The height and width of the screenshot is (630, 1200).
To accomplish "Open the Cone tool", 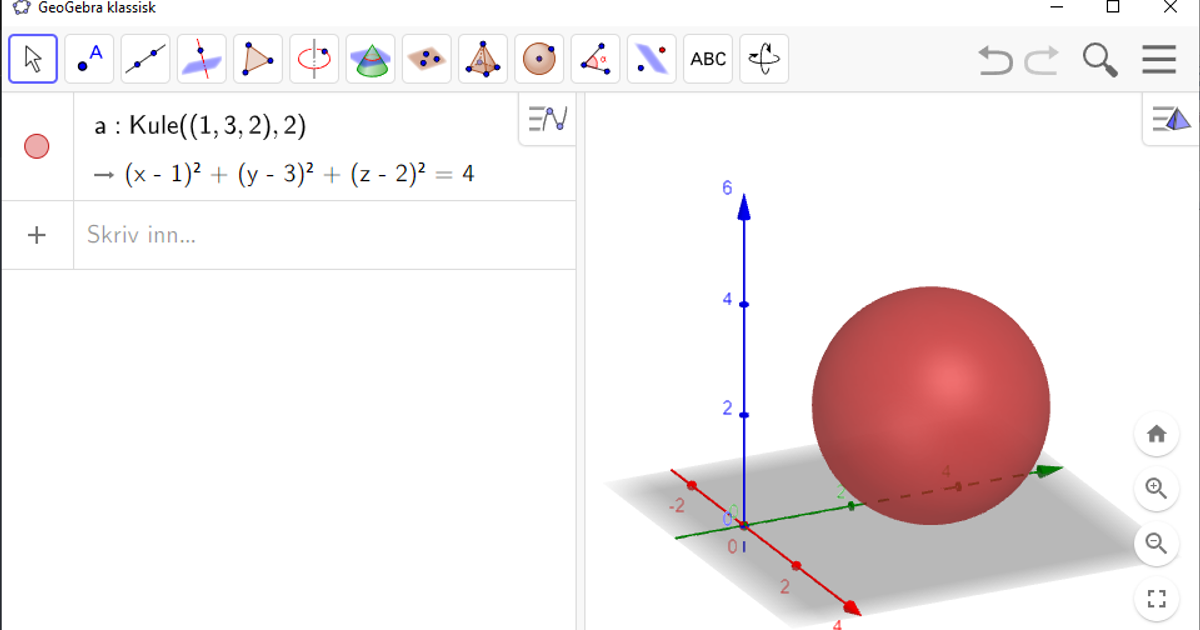I will point(369,59).
